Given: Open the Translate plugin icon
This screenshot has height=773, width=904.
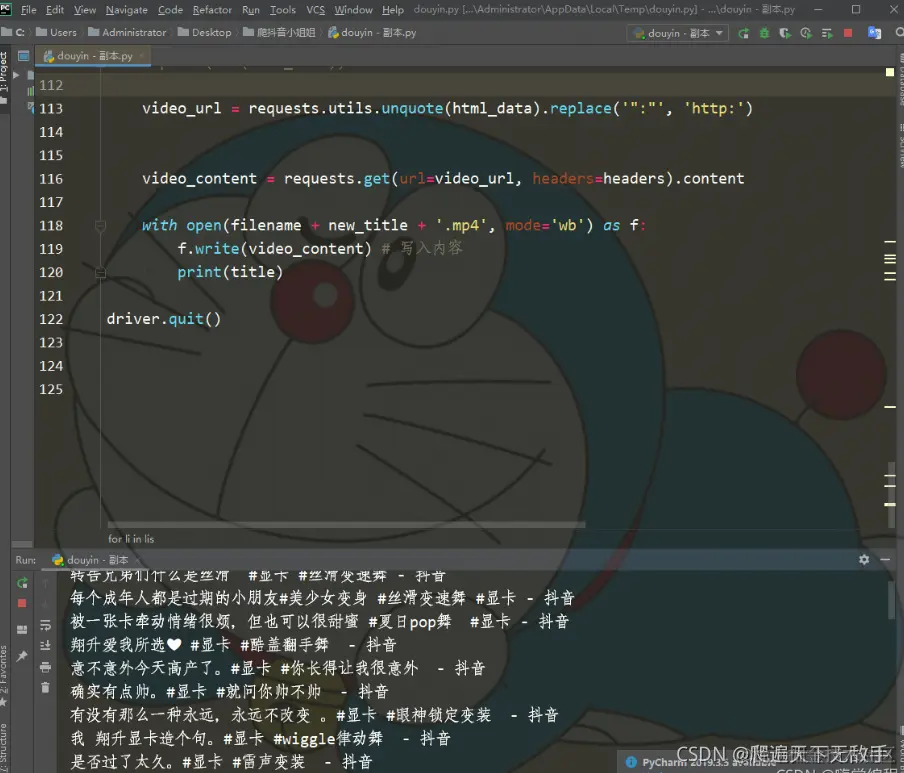Looking at the screenshot, I should pyautogui.click(x=874, y=33).
